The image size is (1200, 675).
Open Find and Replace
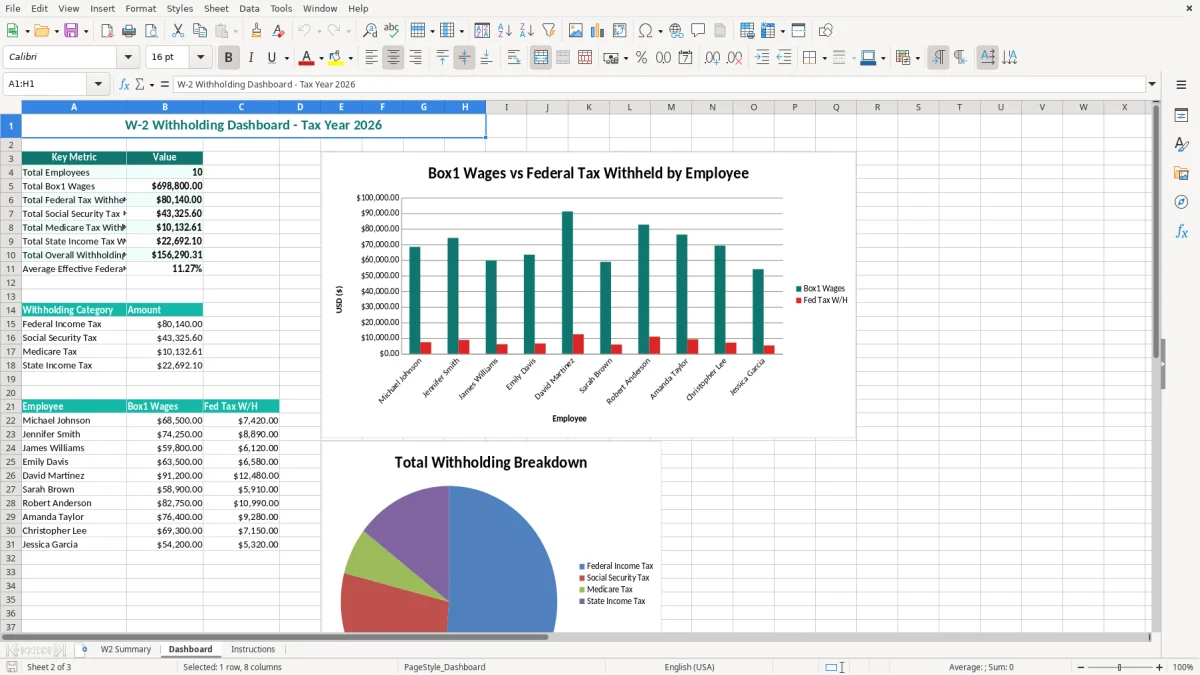coord(370,31)
